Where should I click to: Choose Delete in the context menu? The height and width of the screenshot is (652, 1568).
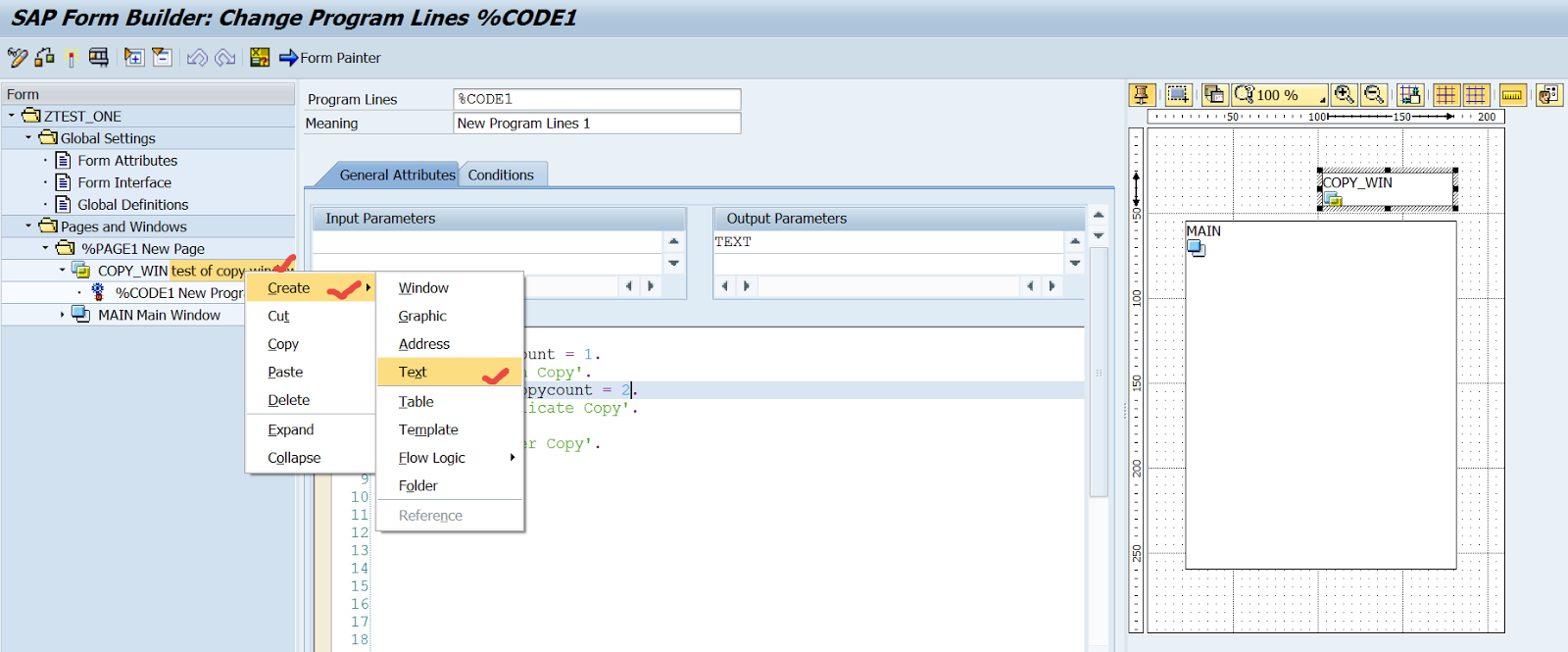click(x=311, y=400)
